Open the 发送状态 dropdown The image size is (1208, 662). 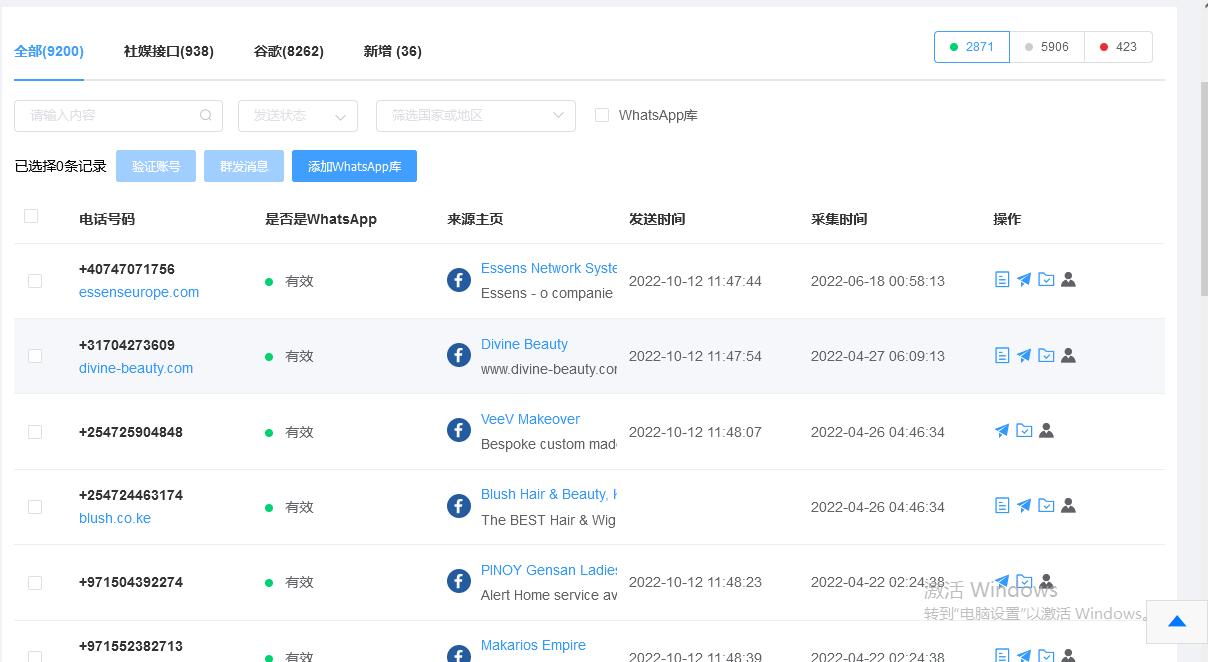tap(298, 115)
